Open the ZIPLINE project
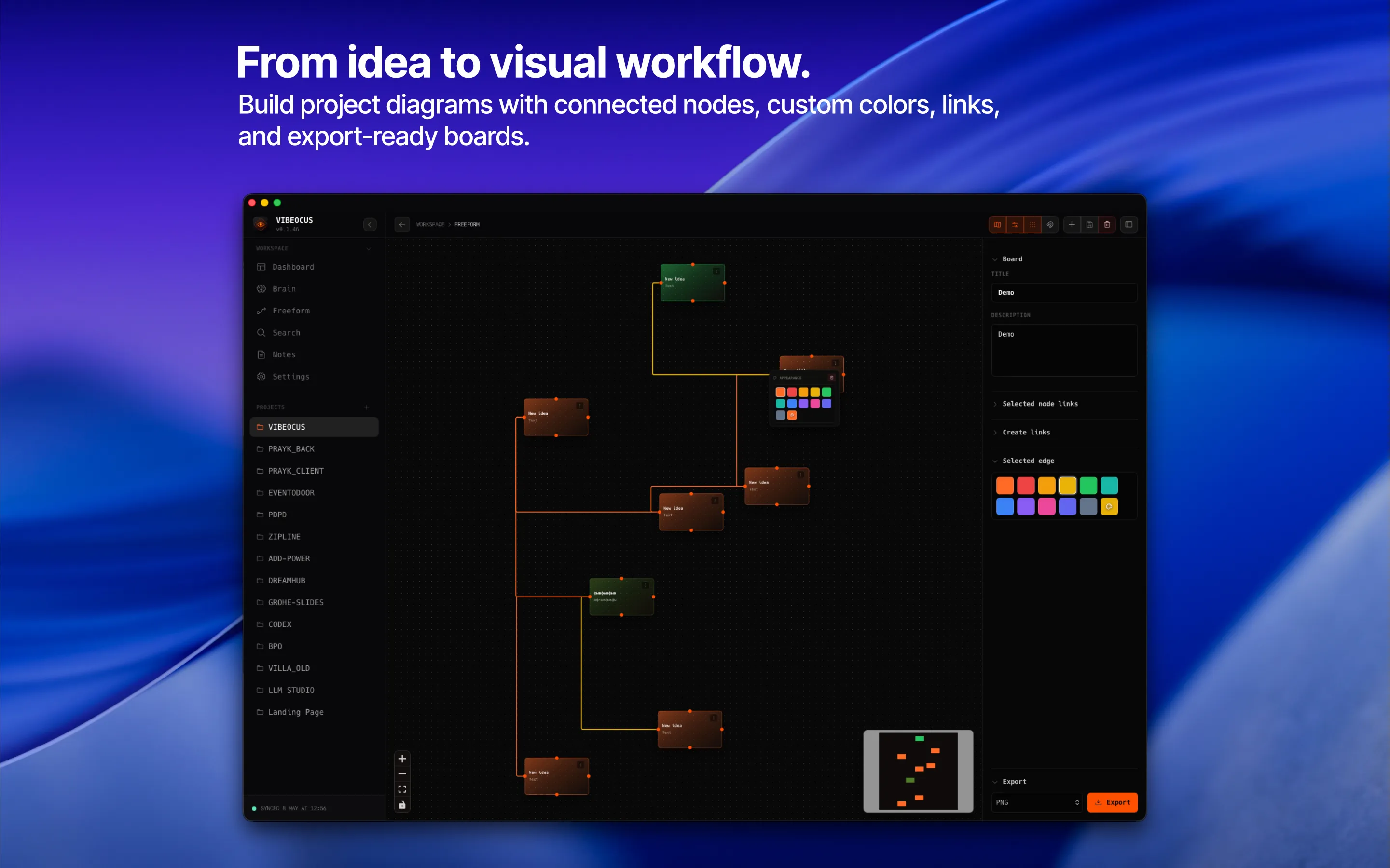 coord(314,537)
